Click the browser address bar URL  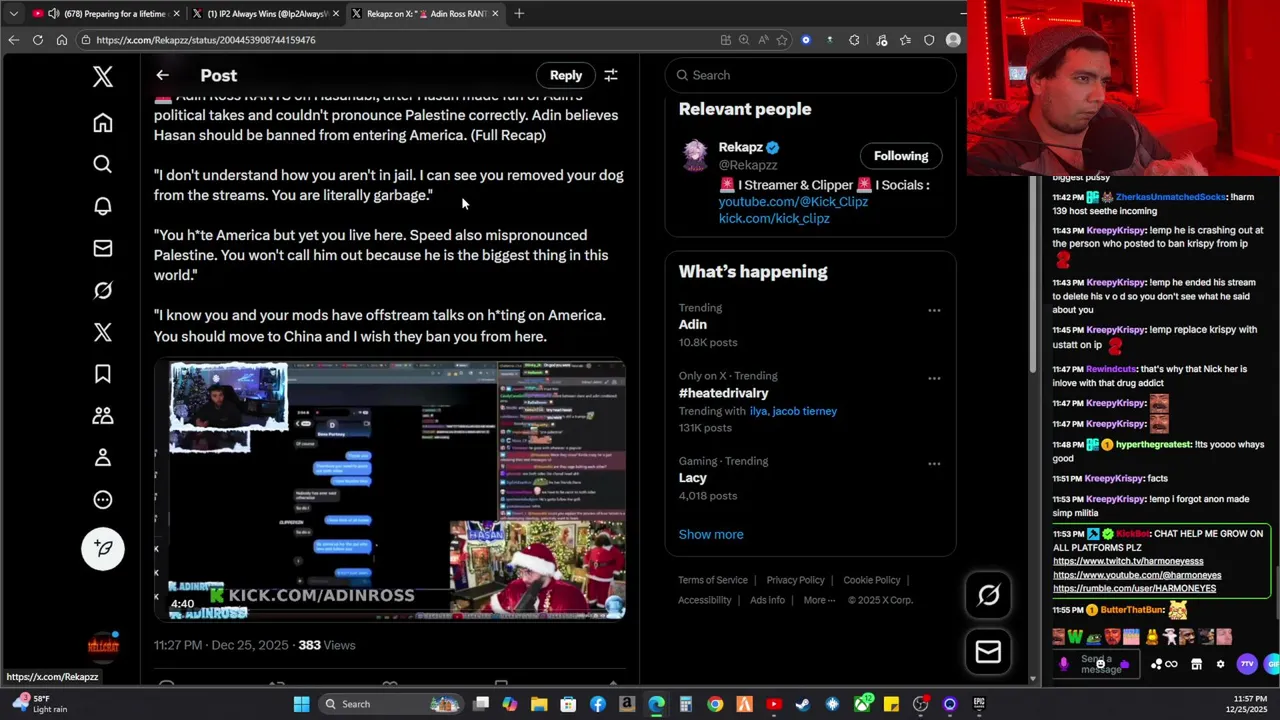click(x=206, y=40)
